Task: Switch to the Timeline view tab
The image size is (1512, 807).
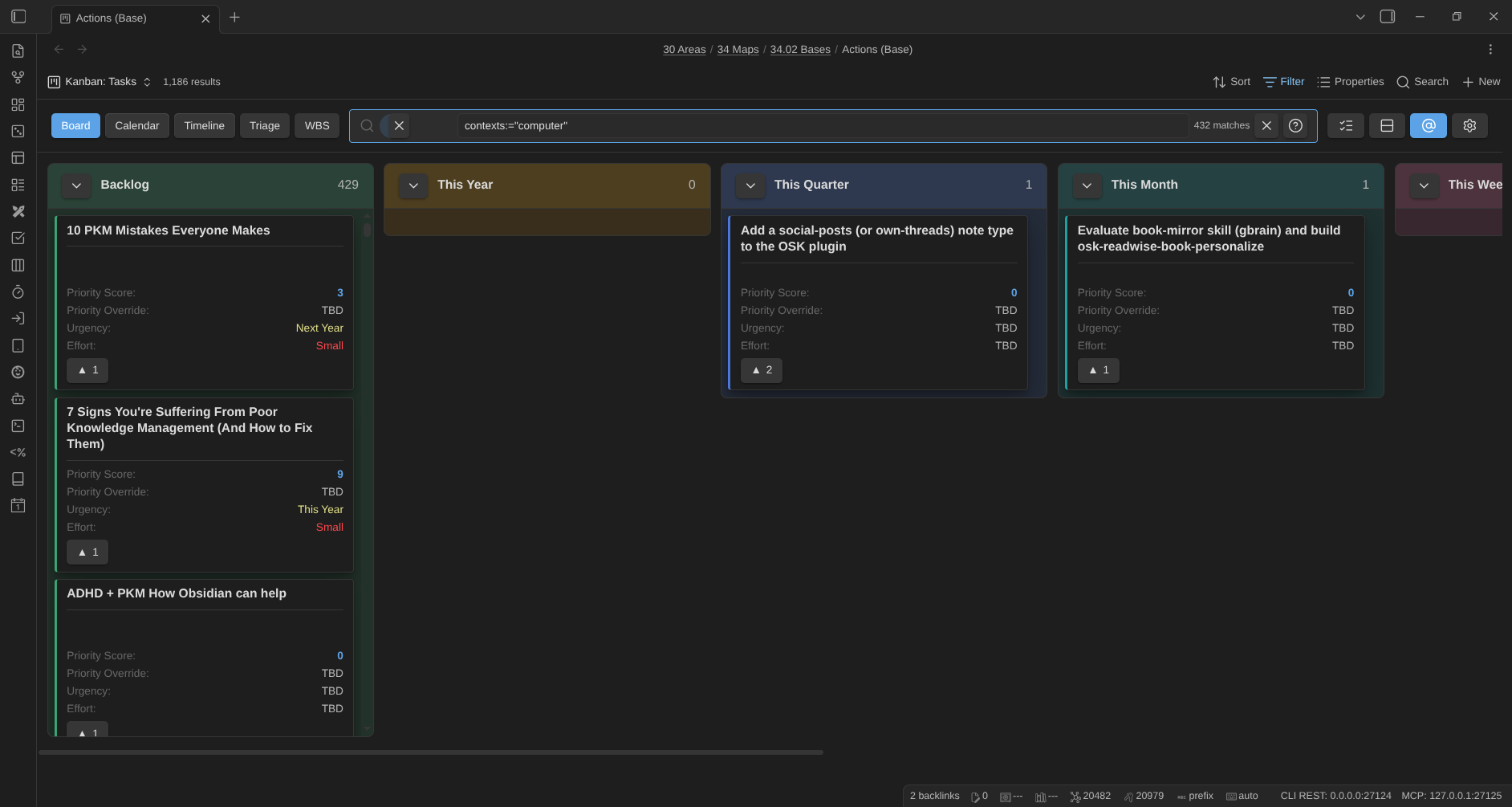Action: click(205, 125)
